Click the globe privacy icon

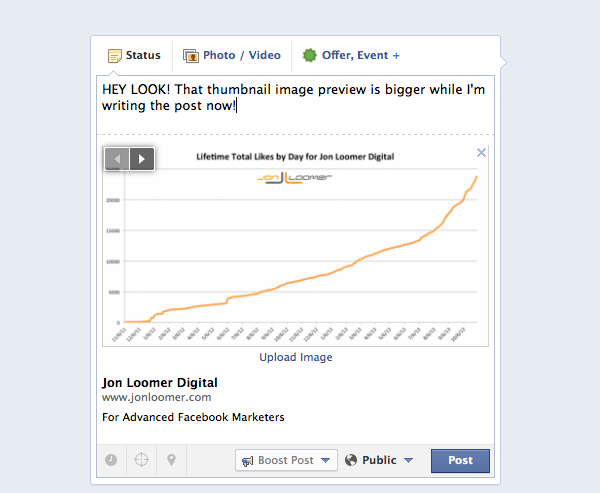[x=351, y=460]
